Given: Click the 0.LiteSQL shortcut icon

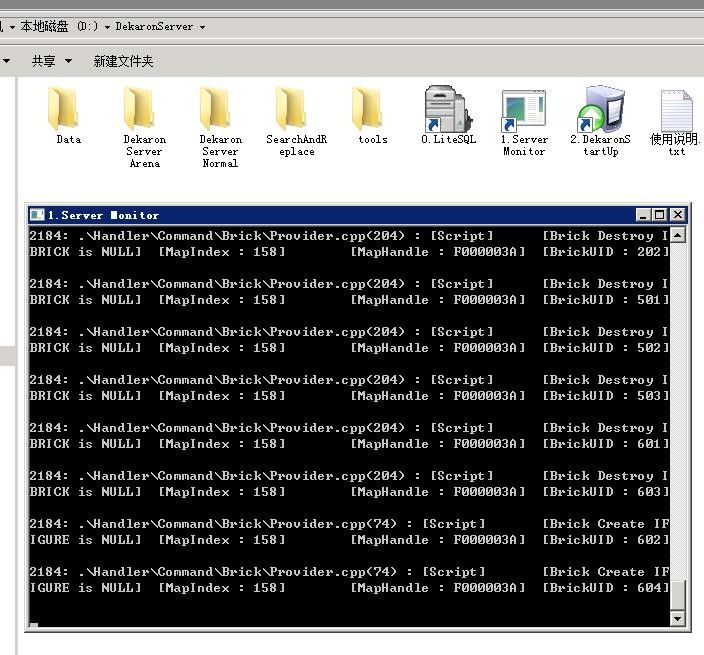Looking at the screenshot, I should [448, 108].
